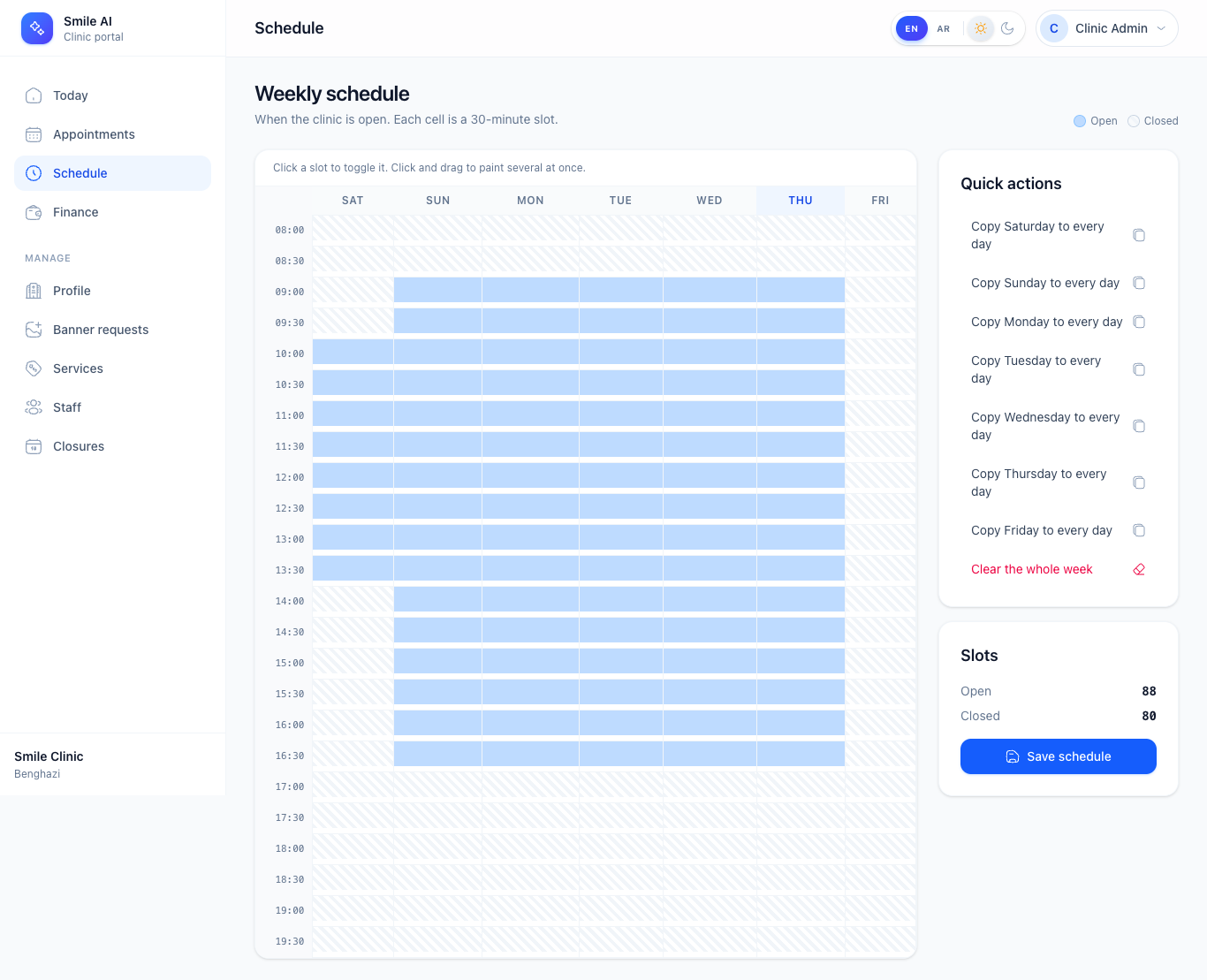Click the Finance wallet icon

click(34, 212)
